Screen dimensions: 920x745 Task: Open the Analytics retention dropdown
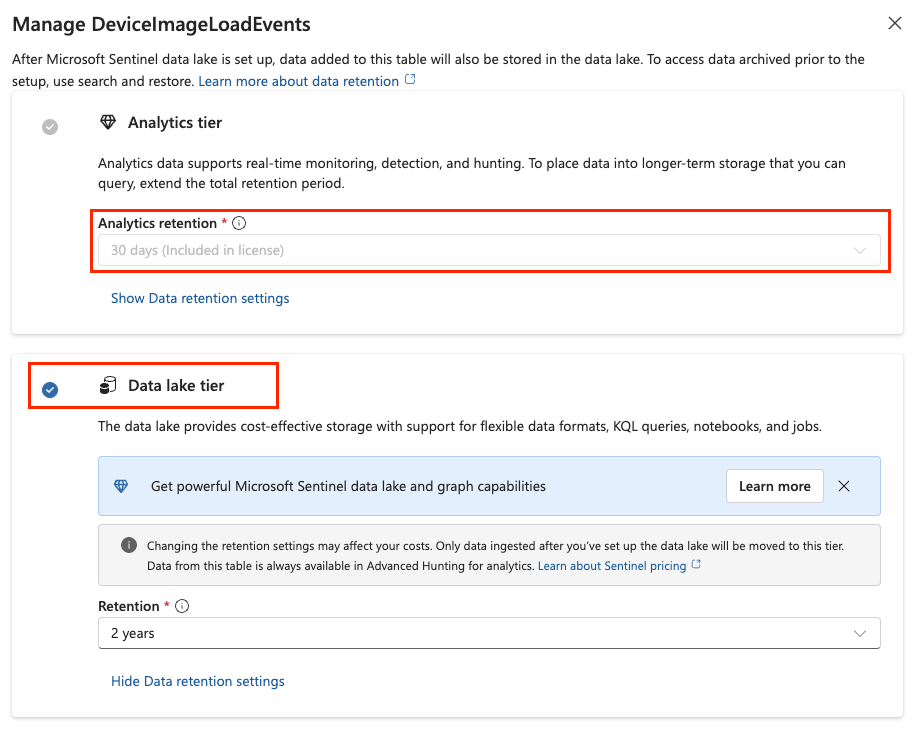tap(488, 251)
